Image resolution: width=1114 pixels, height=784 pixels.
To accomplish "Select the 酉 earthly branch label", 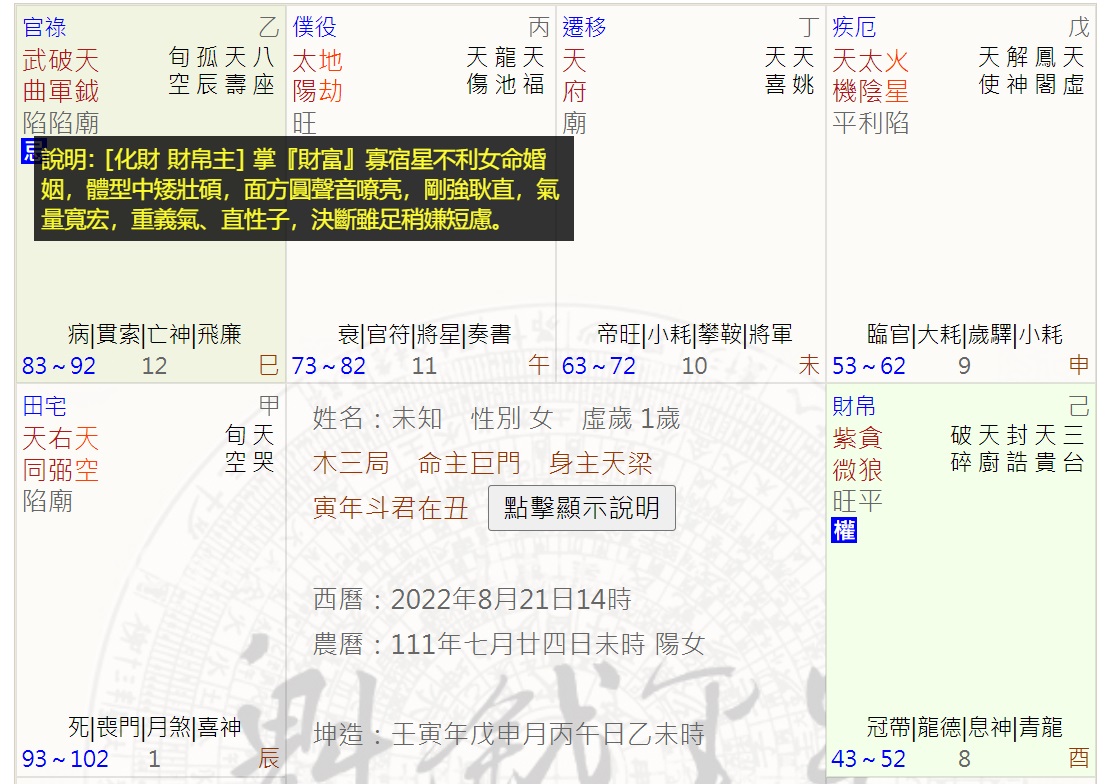I will [x=1078, y=758].
